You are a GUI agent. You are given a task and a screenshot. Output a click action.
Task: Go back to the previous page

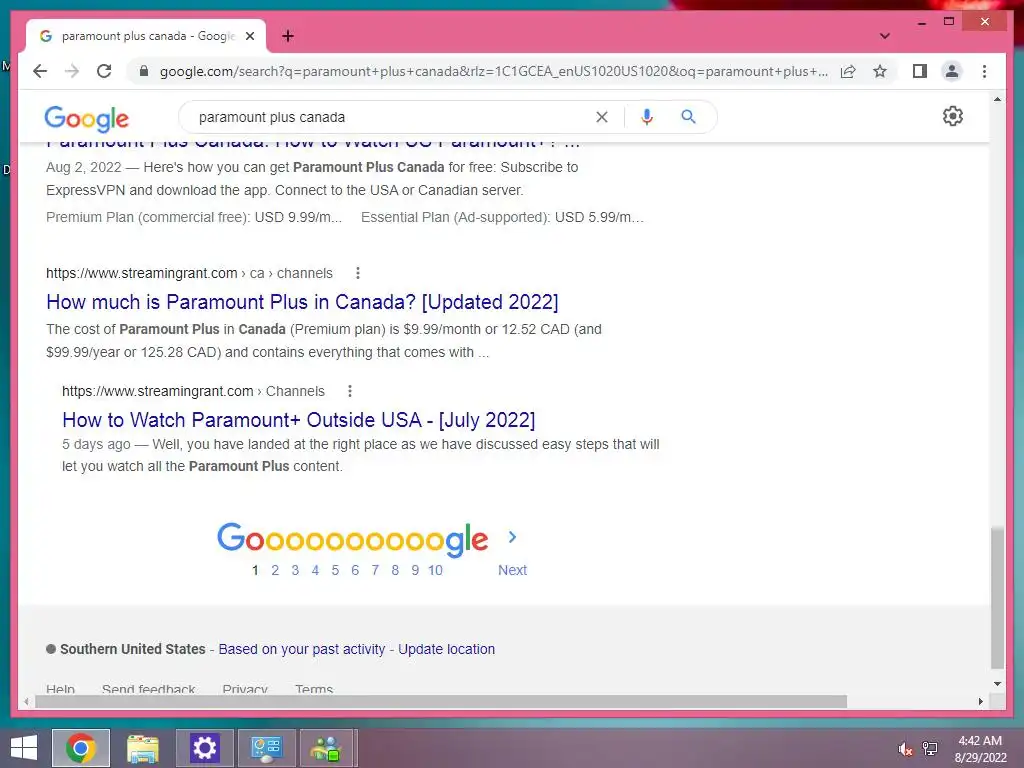click(40, 71)
